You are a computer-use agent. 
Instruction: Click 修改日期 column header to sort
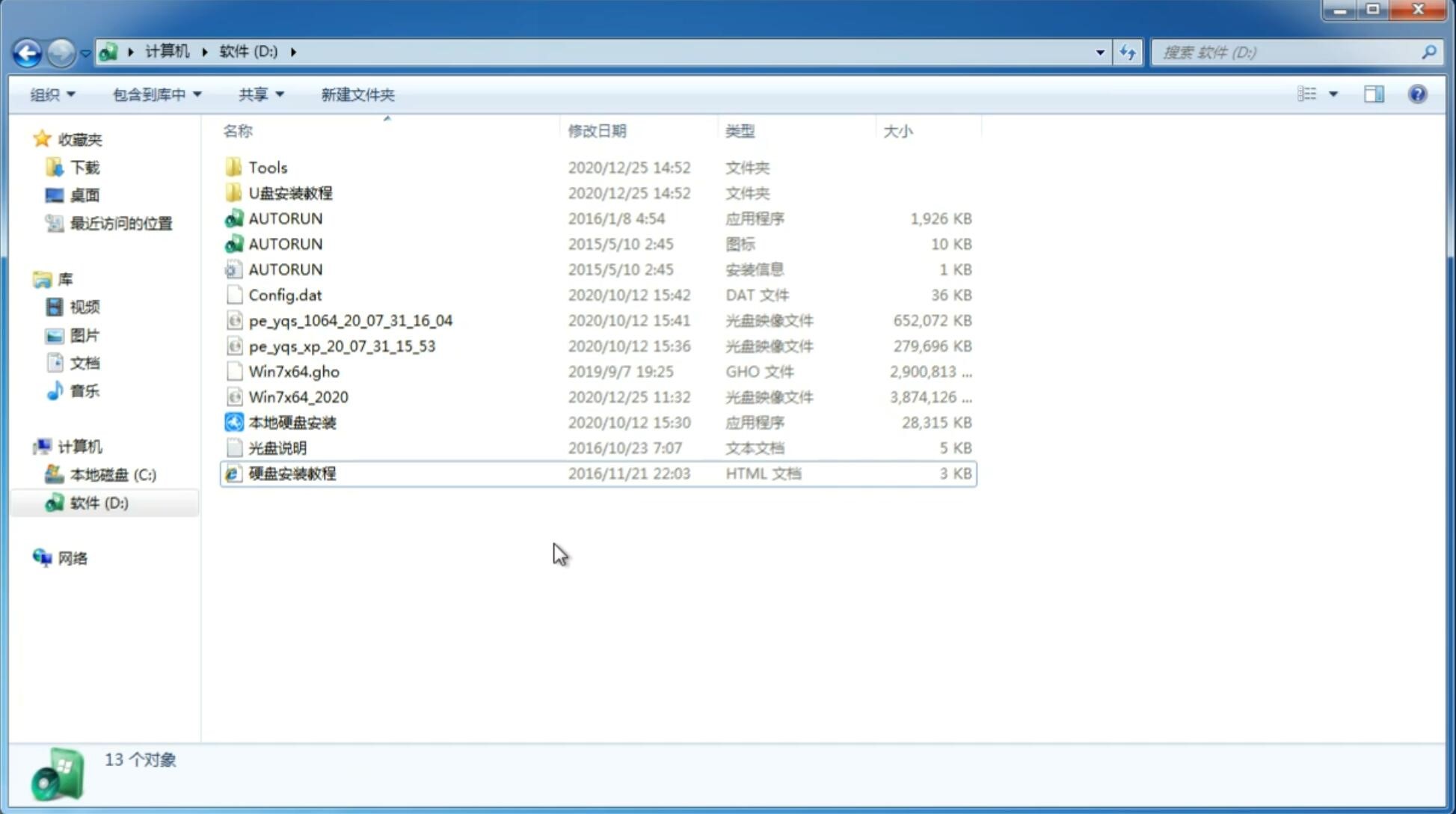[x=596, y=131]
